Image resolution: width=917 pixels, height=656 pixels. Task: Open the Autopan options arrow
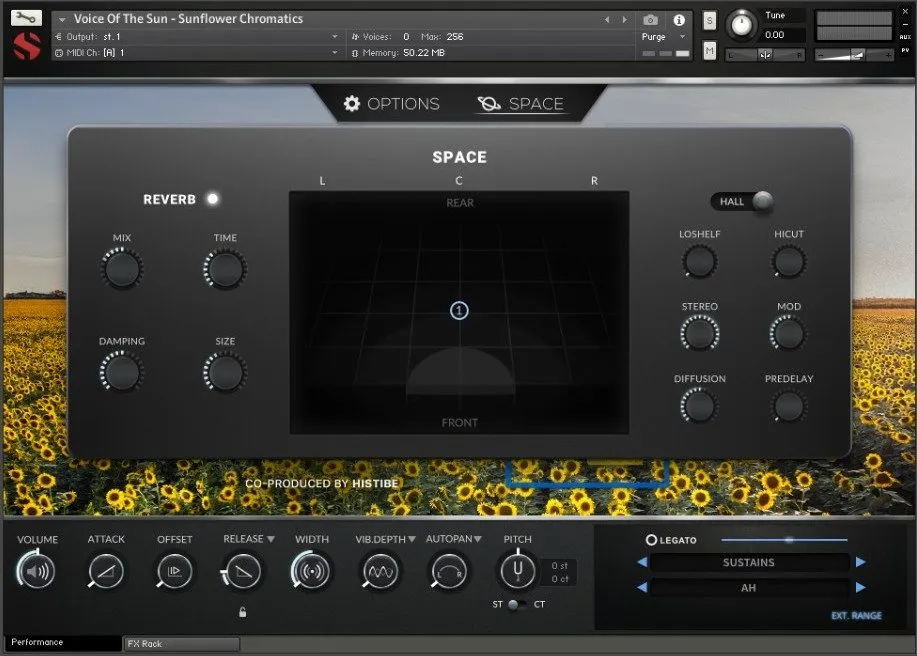point(478,539)
